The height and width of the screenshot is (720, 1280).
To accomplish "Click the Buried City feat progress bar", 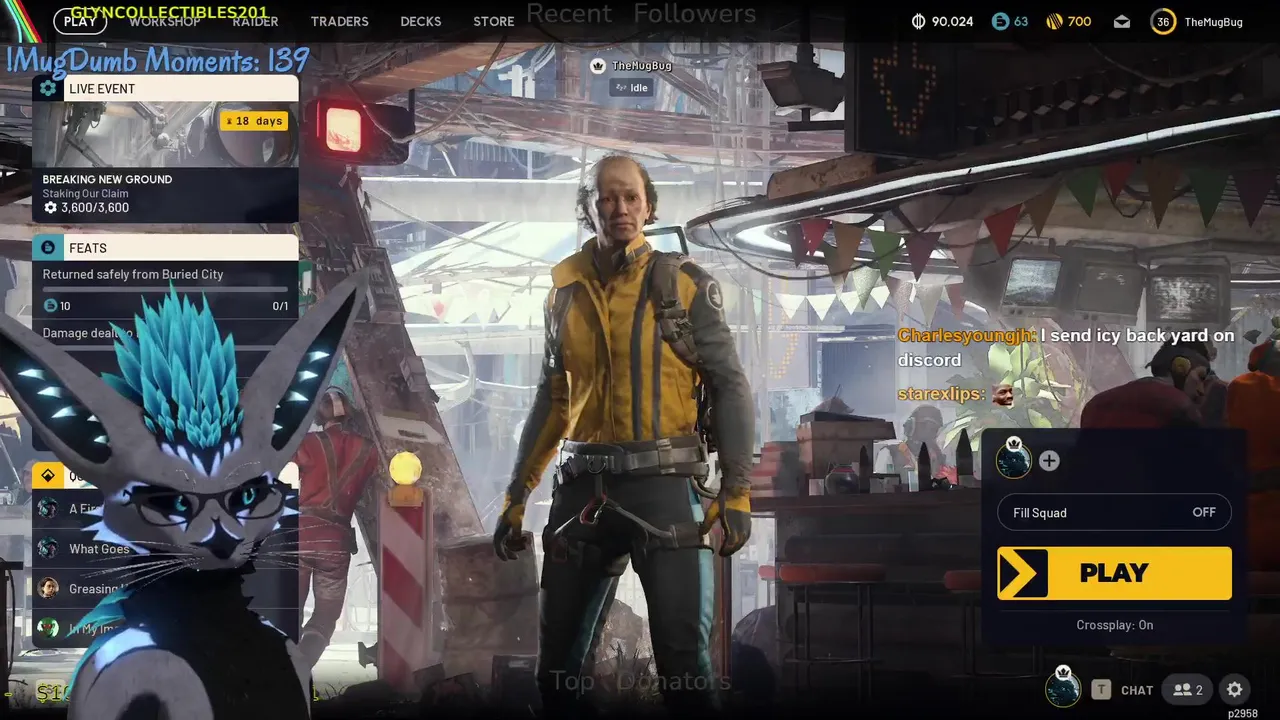I will tap(165, 290).
